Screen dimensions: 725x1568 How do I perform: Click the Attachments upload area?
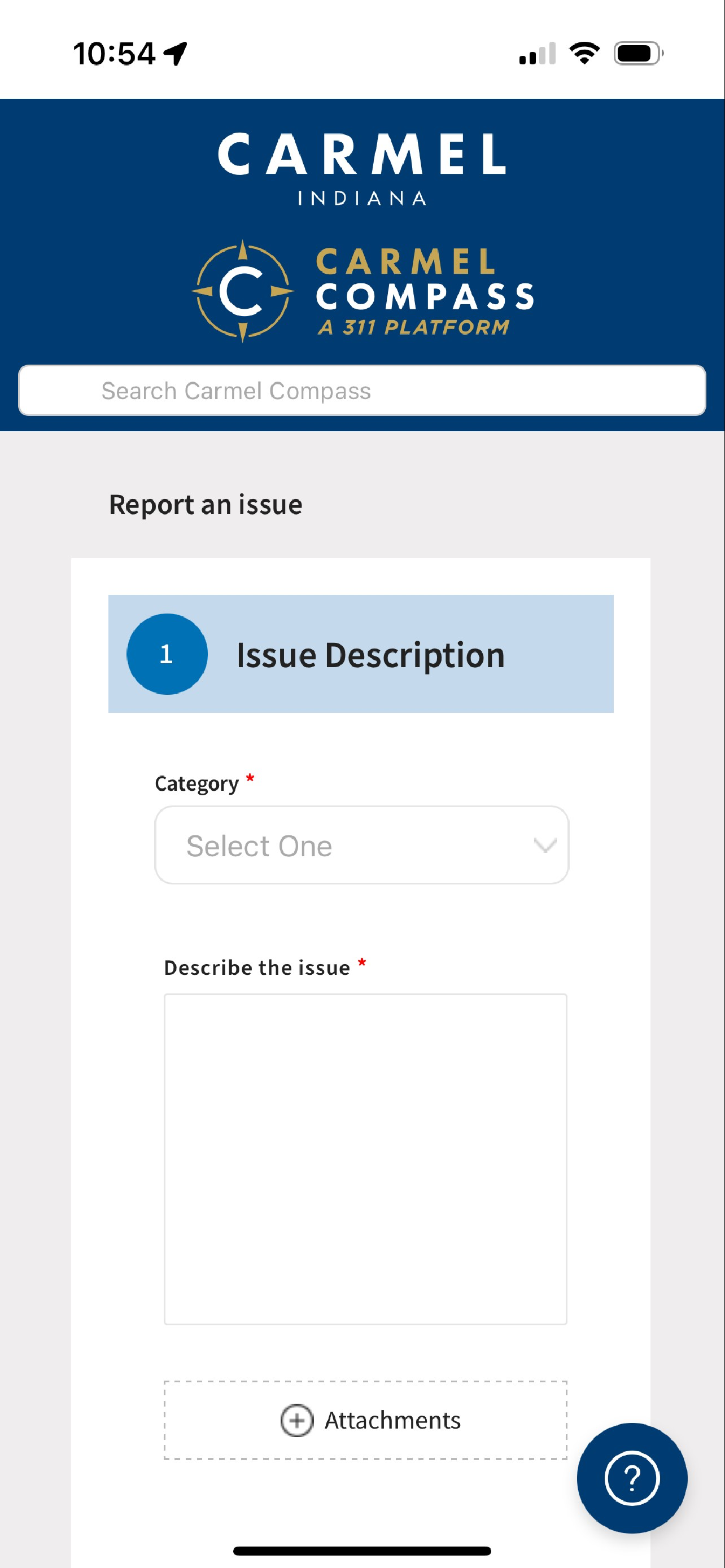pyautogui.click(x=365, y=1420)
